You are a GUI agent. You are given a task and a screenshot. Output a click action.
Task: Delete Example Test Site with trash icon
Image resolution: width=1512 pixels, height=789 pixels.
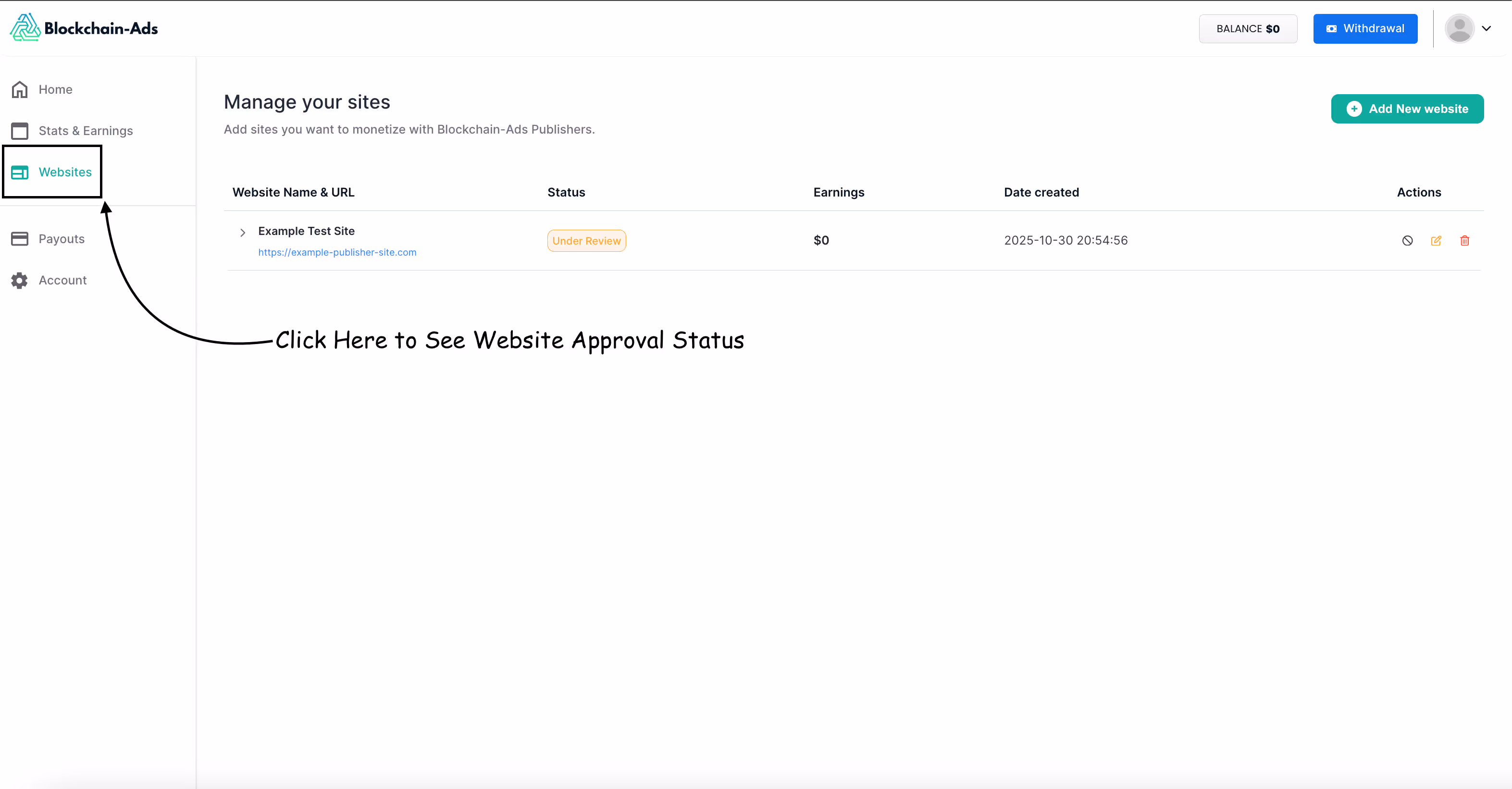coord(1464,240)
